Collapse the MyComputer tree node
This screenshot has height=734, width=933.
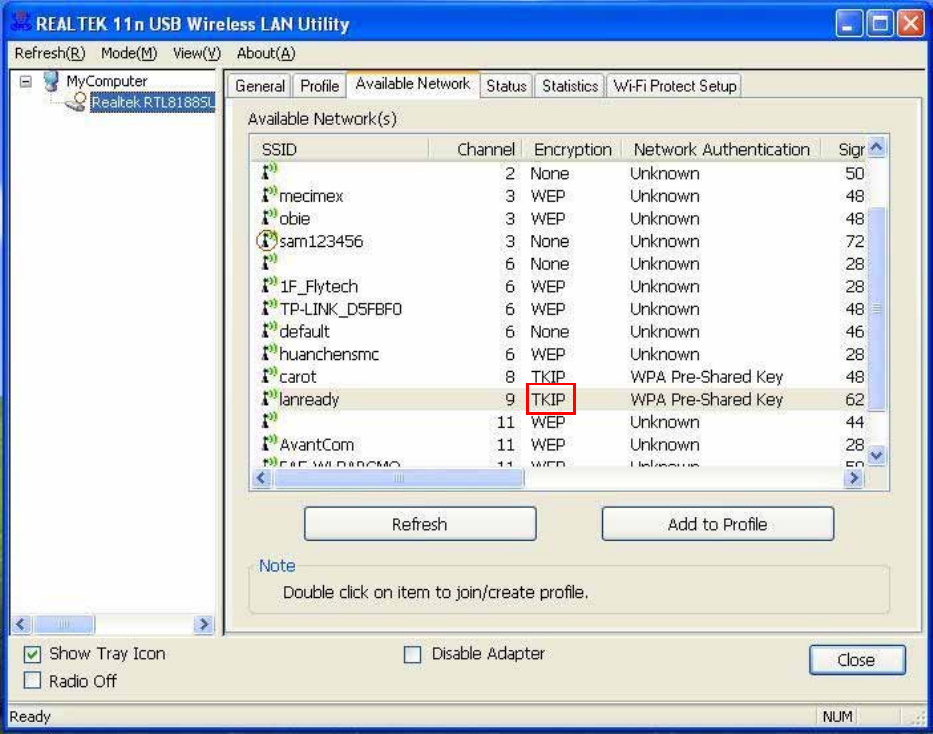(26, 81)
